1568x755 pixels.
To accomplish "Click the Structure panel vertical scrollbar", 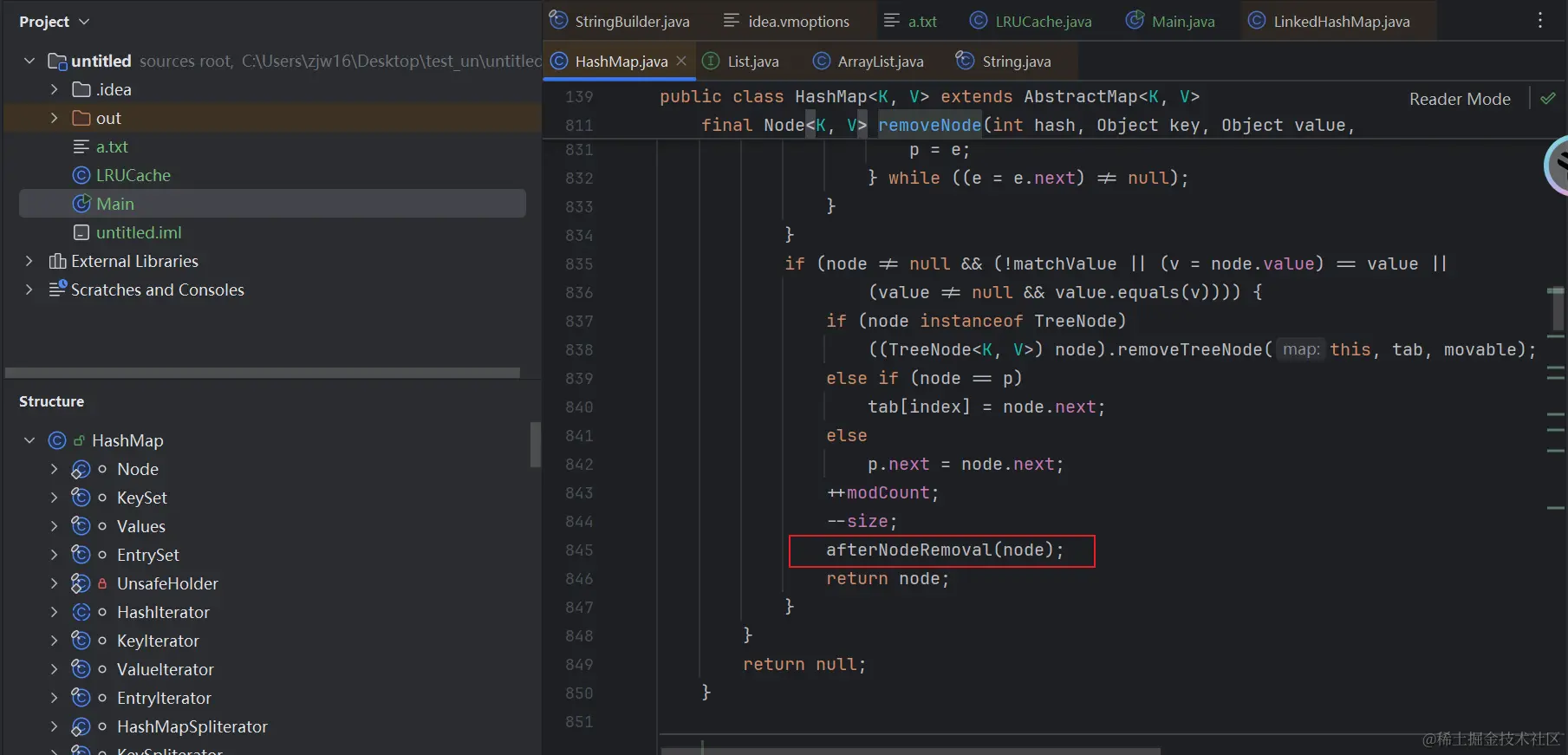I will [x=536, y=444].
